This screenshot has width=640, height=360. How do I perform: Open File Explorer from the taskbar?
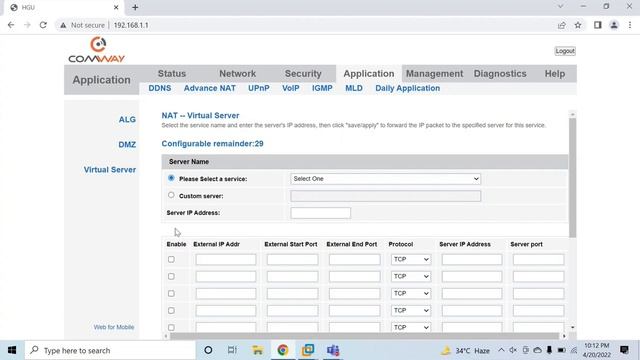pos(257,350)
